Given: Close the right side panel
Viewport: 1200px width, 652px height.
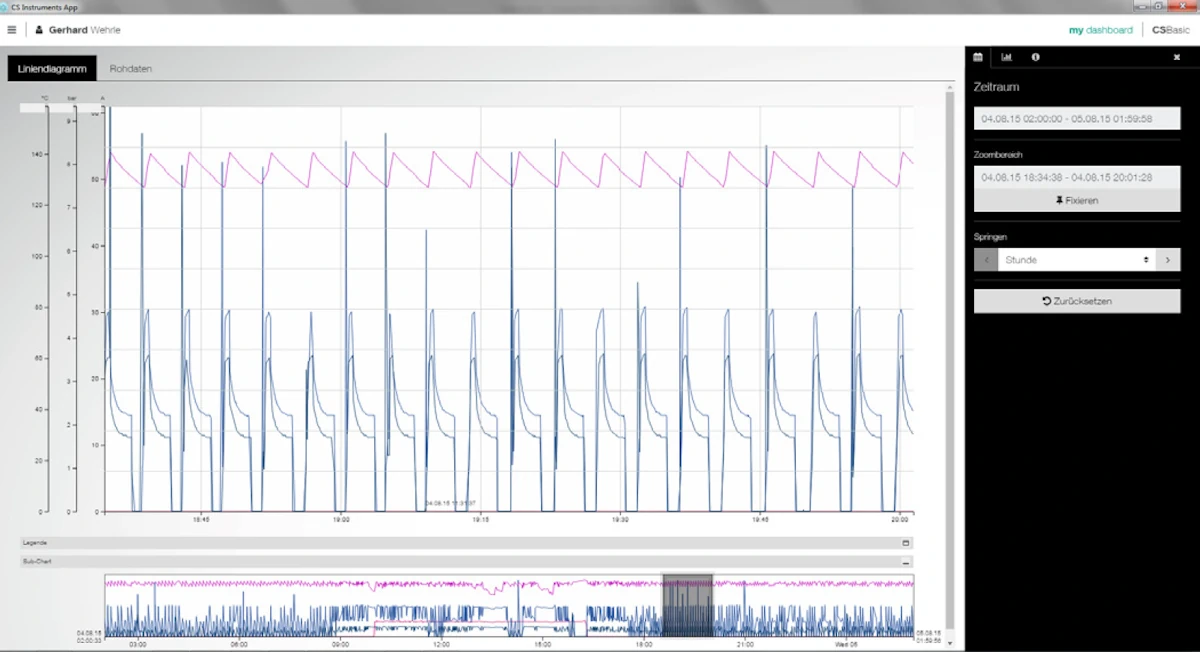Looking at the screenshot, I should tap(1176, 57).
